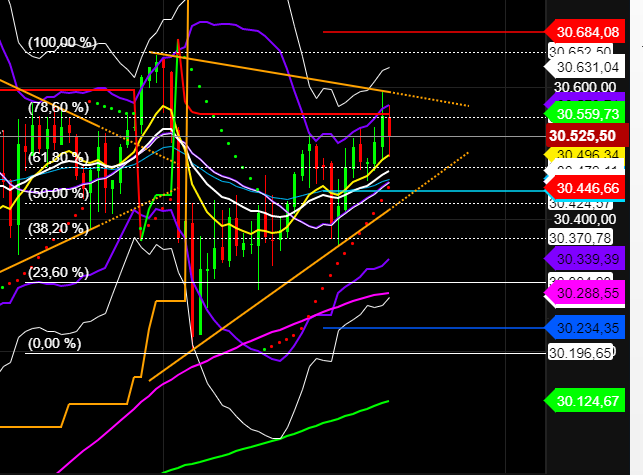The image size is (643, 475).
Task: Click the red 30.684,08 price label
Action: 585,32
